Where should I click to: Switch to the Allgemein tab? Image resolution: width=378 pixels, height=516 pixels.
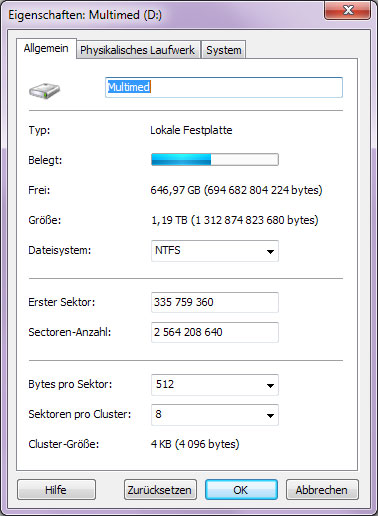(46, 49)
